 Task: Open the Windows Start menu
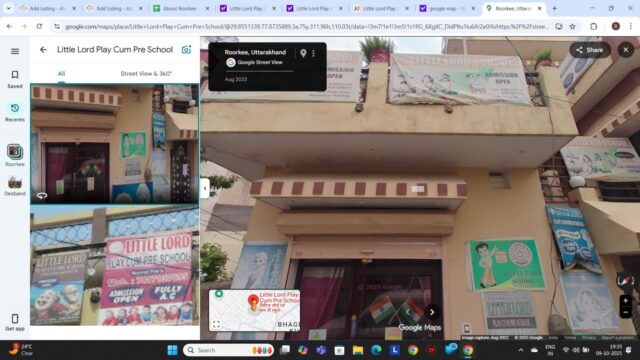[x=173, y=350]
